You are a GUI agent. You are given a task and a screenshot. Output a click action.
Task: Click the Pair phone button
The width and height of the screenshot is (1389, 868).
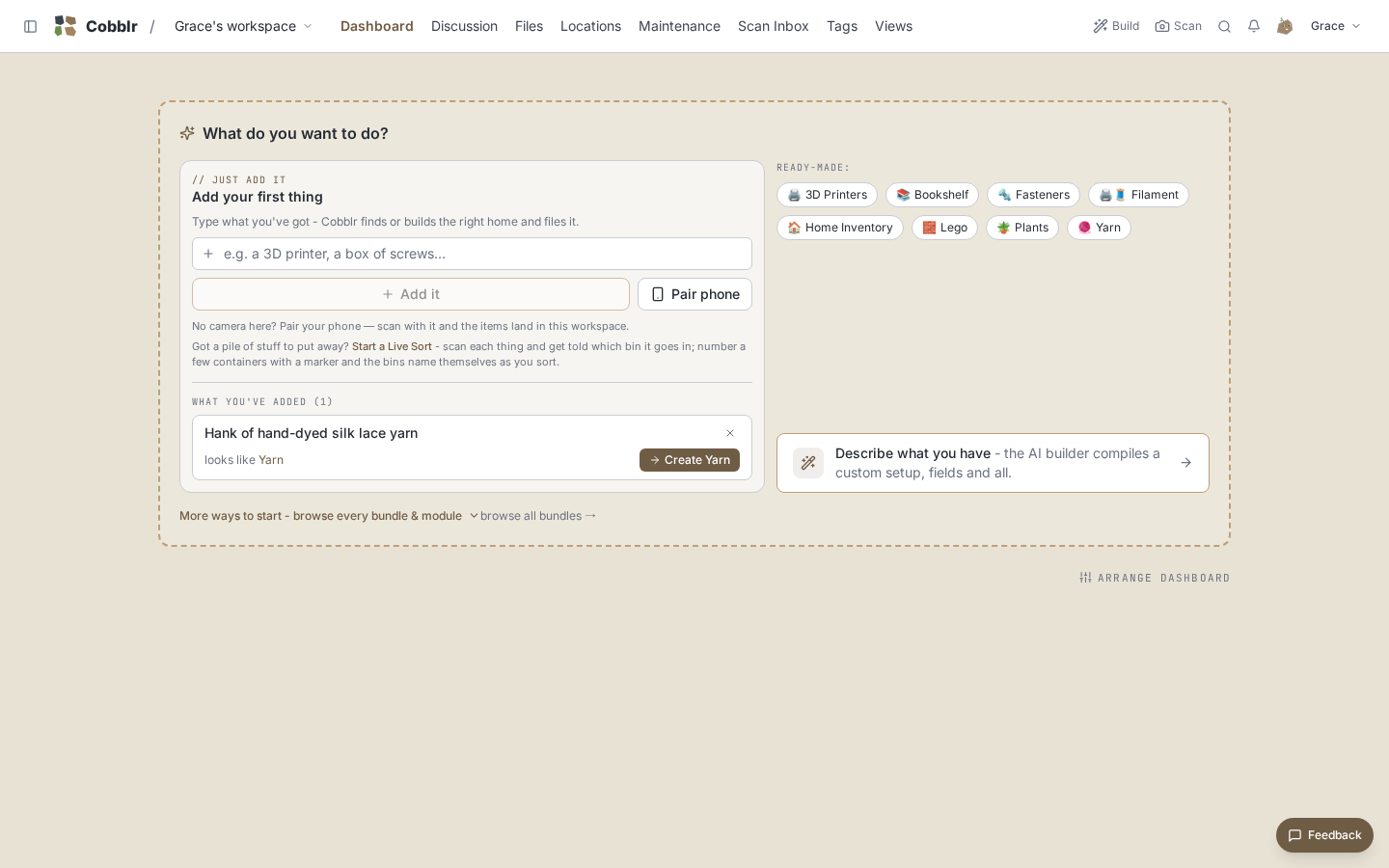tap(694, 294)
